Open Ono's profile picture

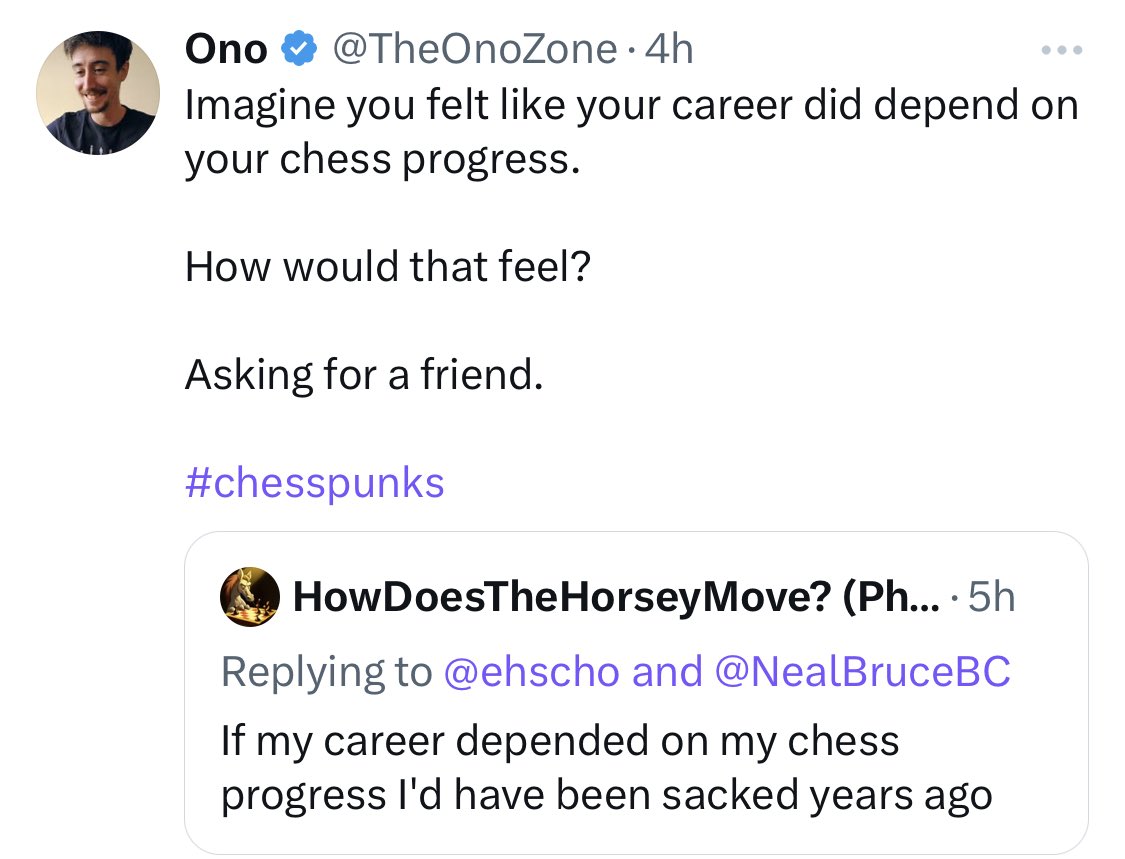click(98, 92)
